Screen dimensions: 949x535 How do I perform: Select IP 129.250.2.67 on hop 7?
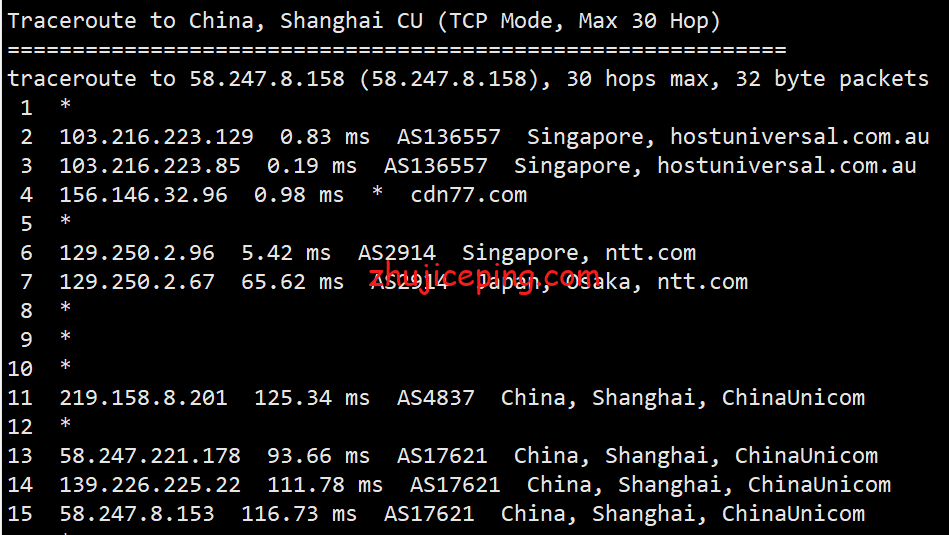[x=136, y=282]
